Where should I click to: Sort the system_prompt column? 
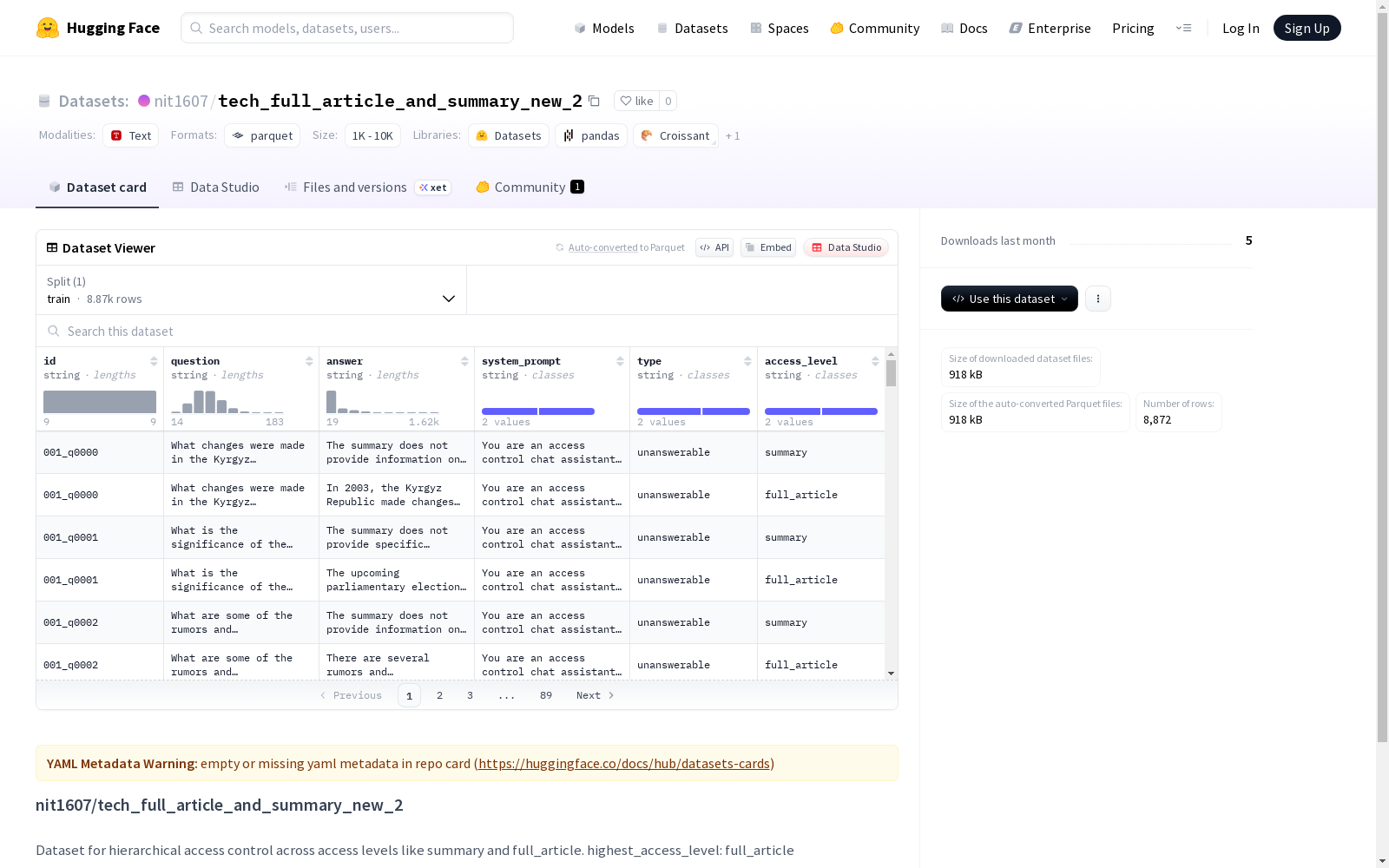click(620, 361)
